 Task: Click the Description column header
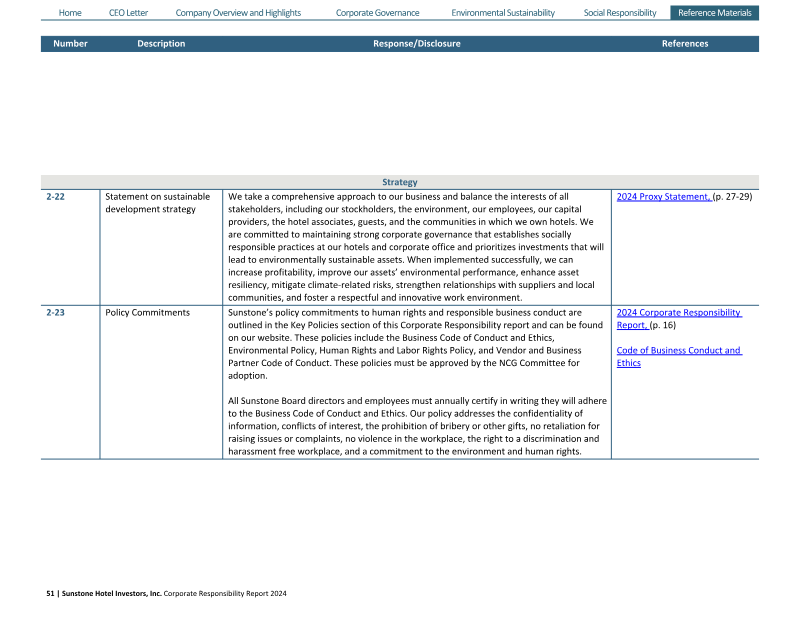tap(161, 44)
